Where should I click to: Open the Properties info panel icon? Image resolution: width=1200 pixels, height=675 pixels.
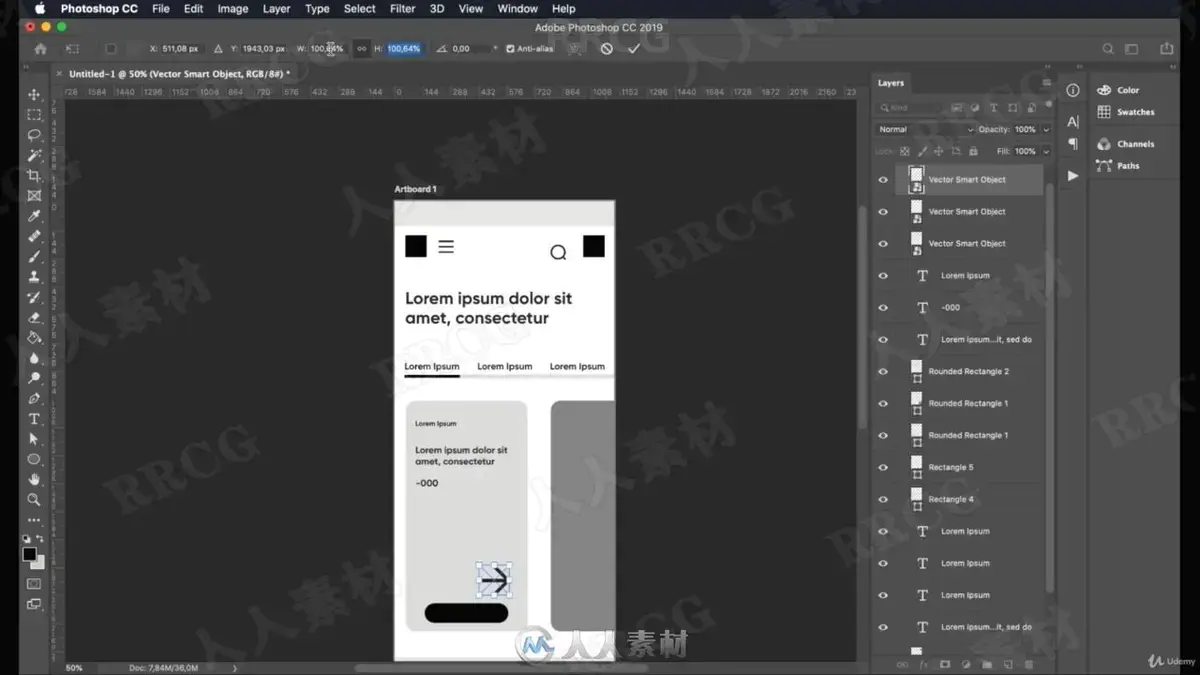click(x=1073, y=90)
